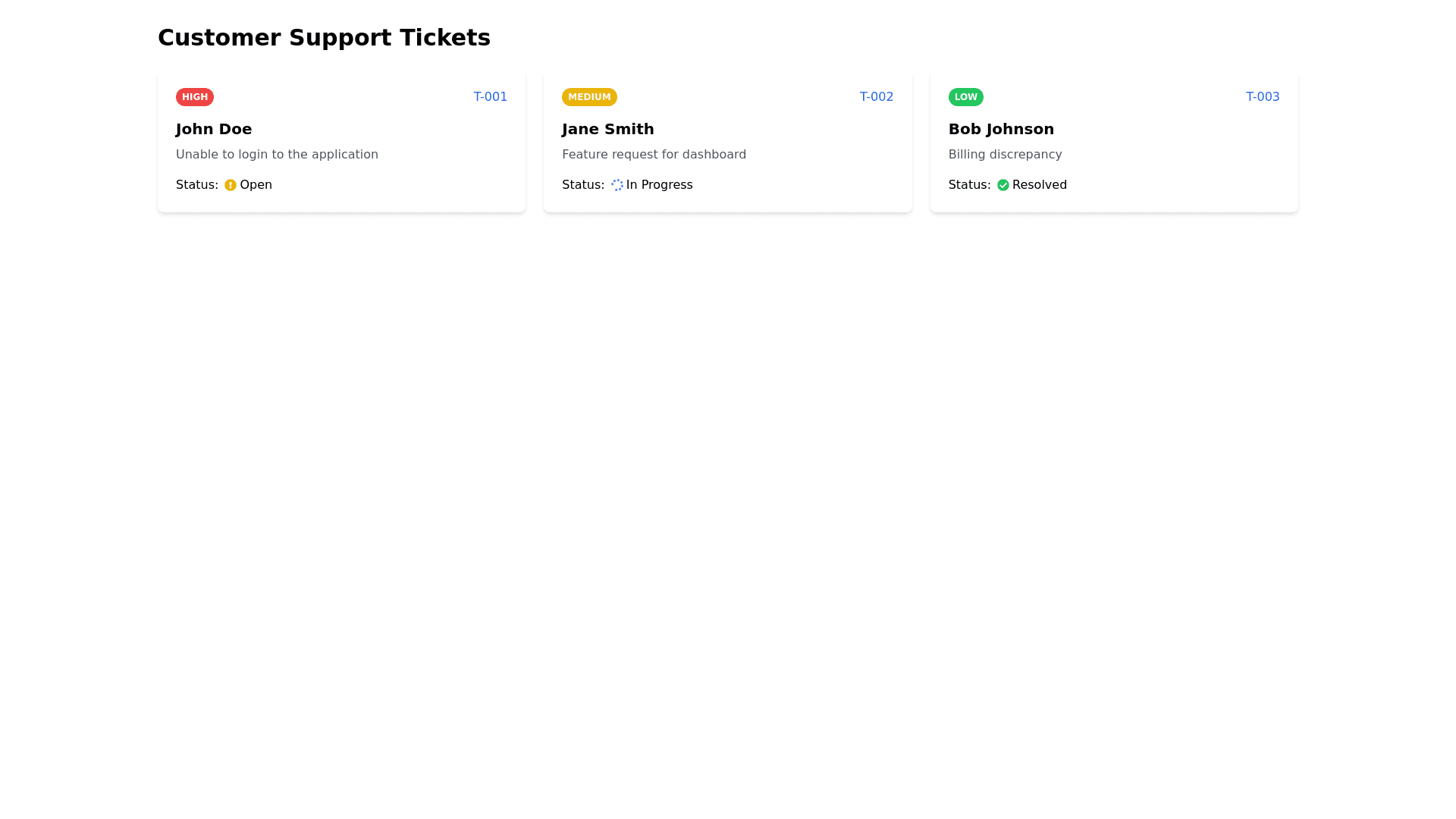Click the 'Open' status text

pyautogui.click(x=256, y=185)
